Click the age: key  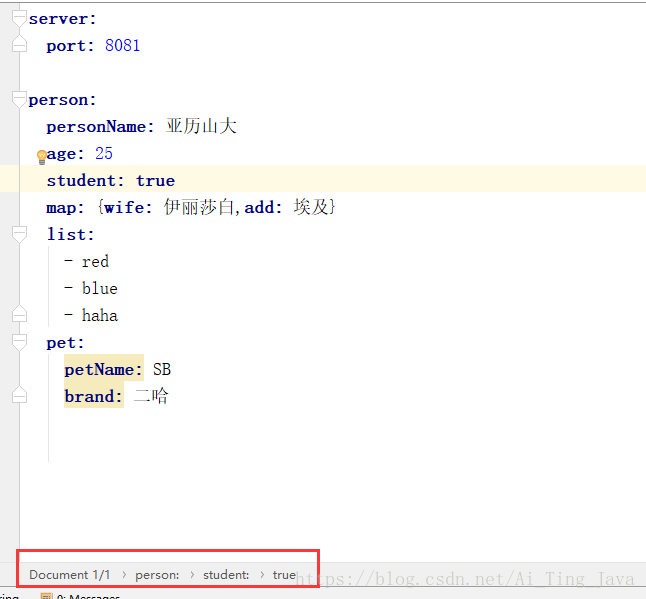(x=66, y=154)
